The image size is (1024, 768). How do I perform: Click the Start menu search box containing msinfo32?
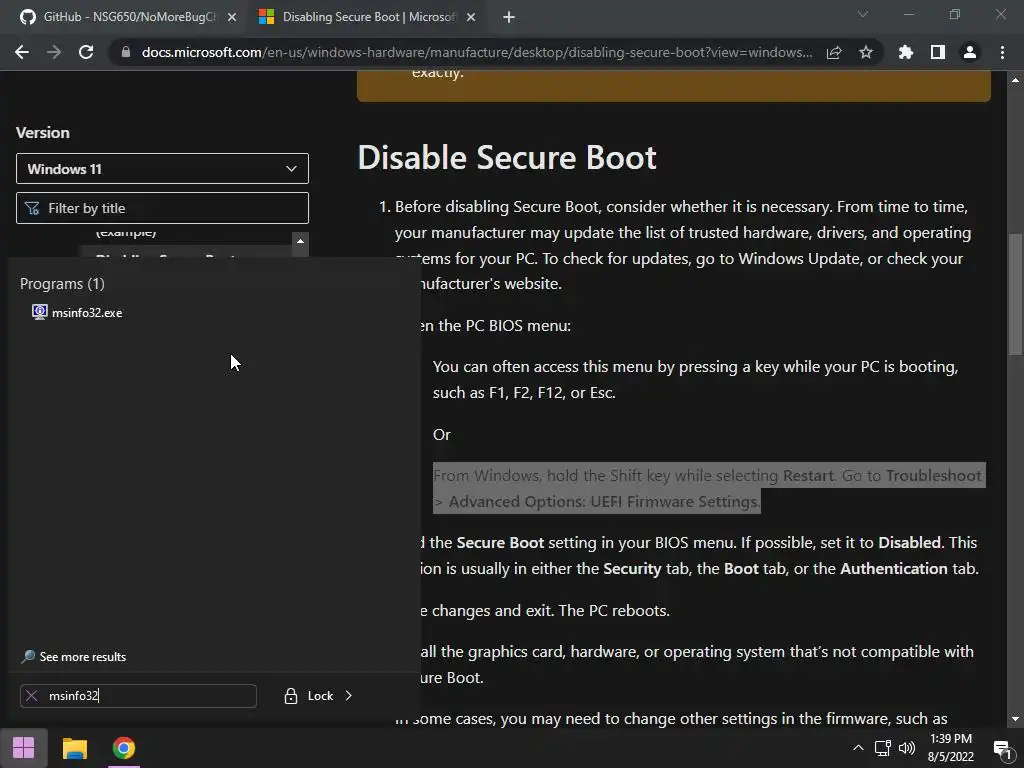click(138, 696)
